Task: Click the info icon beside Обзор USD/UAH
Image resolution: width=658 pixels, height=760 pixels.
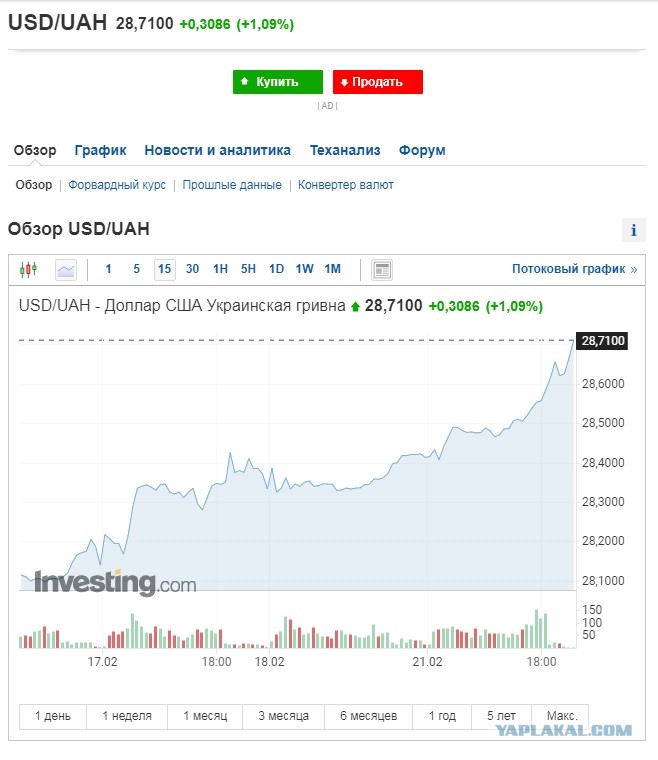Action: [x=633, y=230]
